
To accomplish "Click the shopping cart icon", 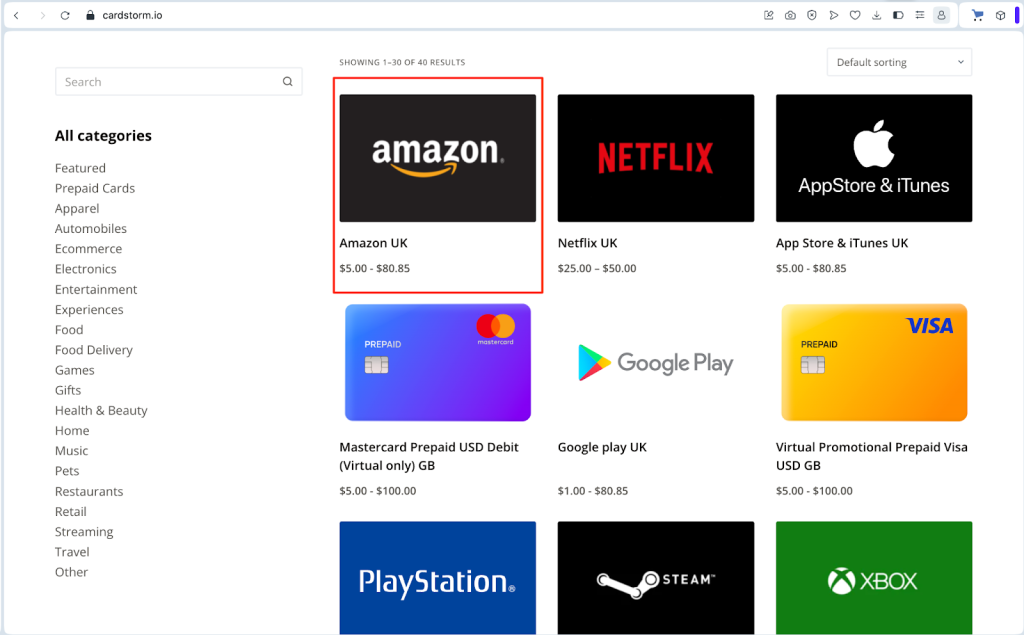I will point(978,15).
